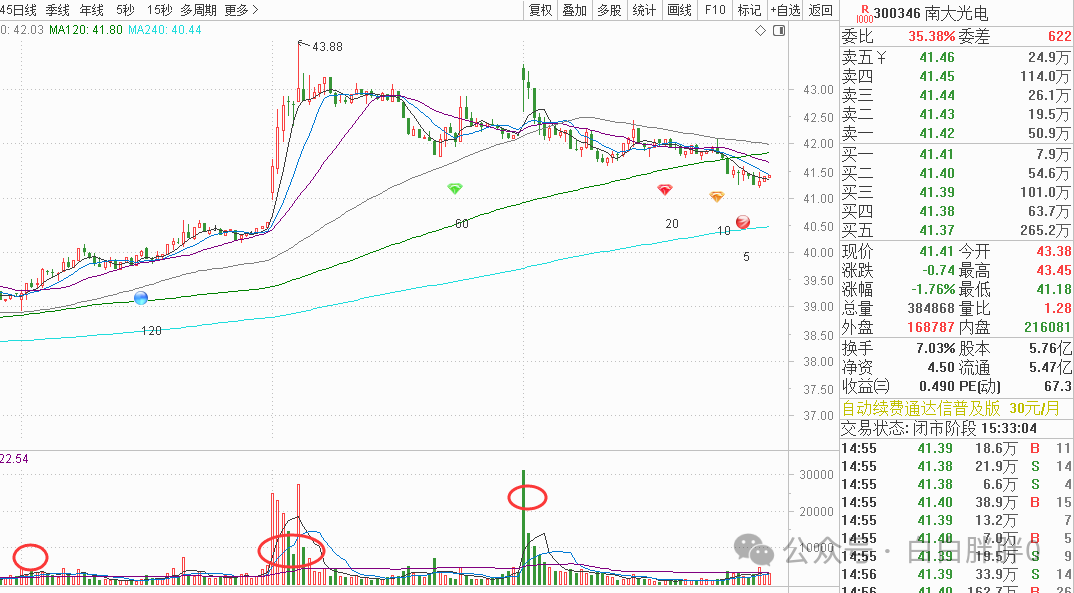The width and height of the screenshot is (1074, 593).
Task: Open the 多股 multi-stock view
Action: tap(610, 10)
